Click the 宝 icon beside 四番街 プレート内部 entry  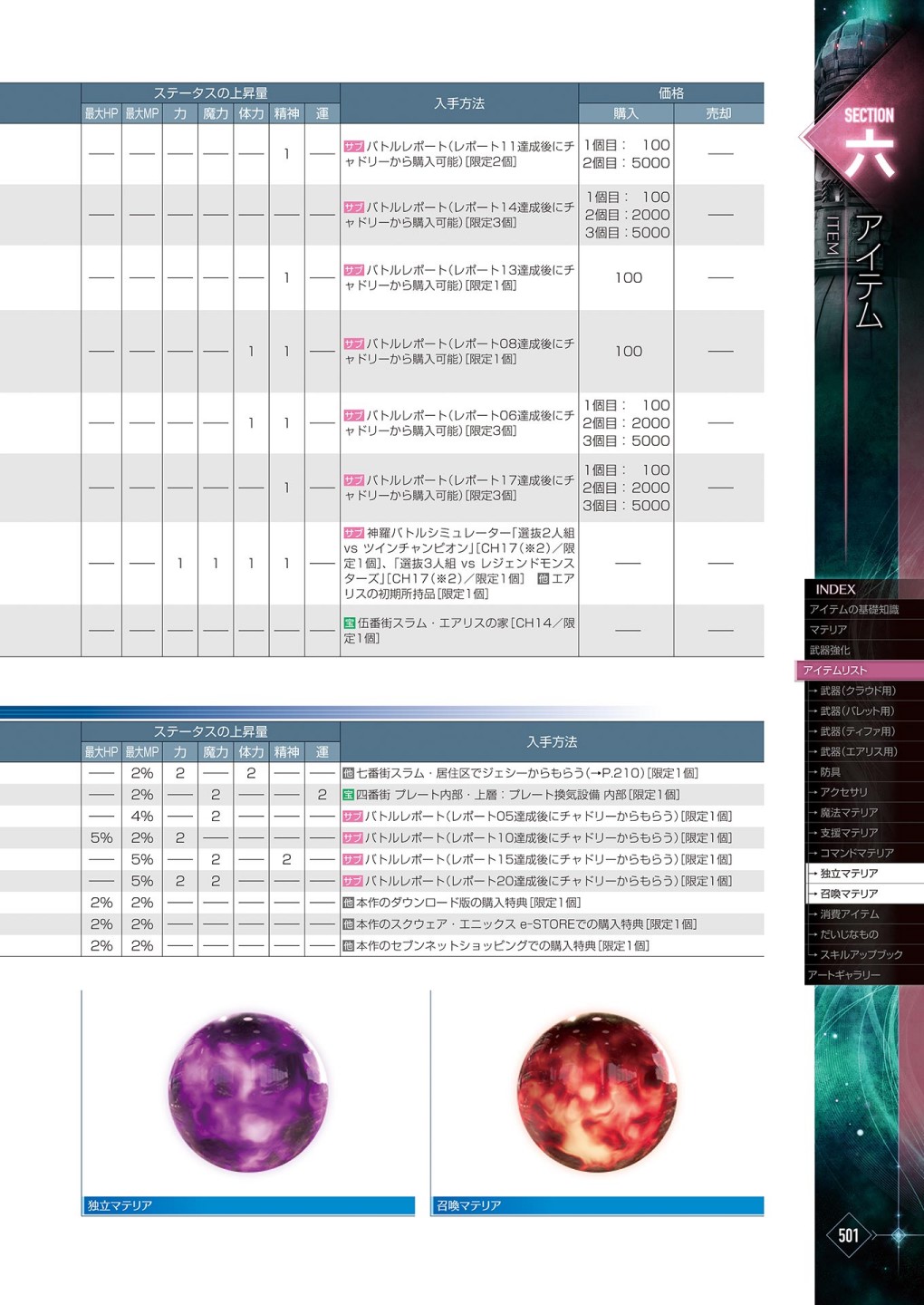click(348, 795)
